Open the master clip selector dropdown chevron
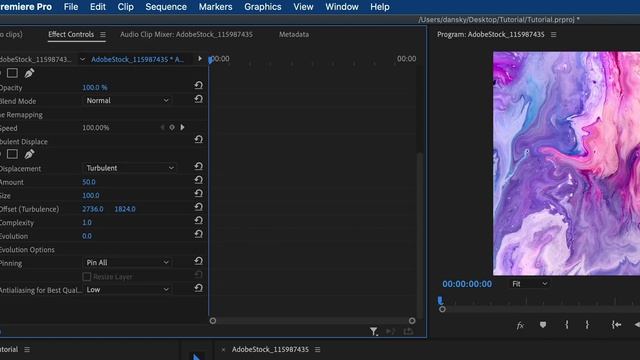The height and width of the screenshot is (360, 640). click(82, 59)
